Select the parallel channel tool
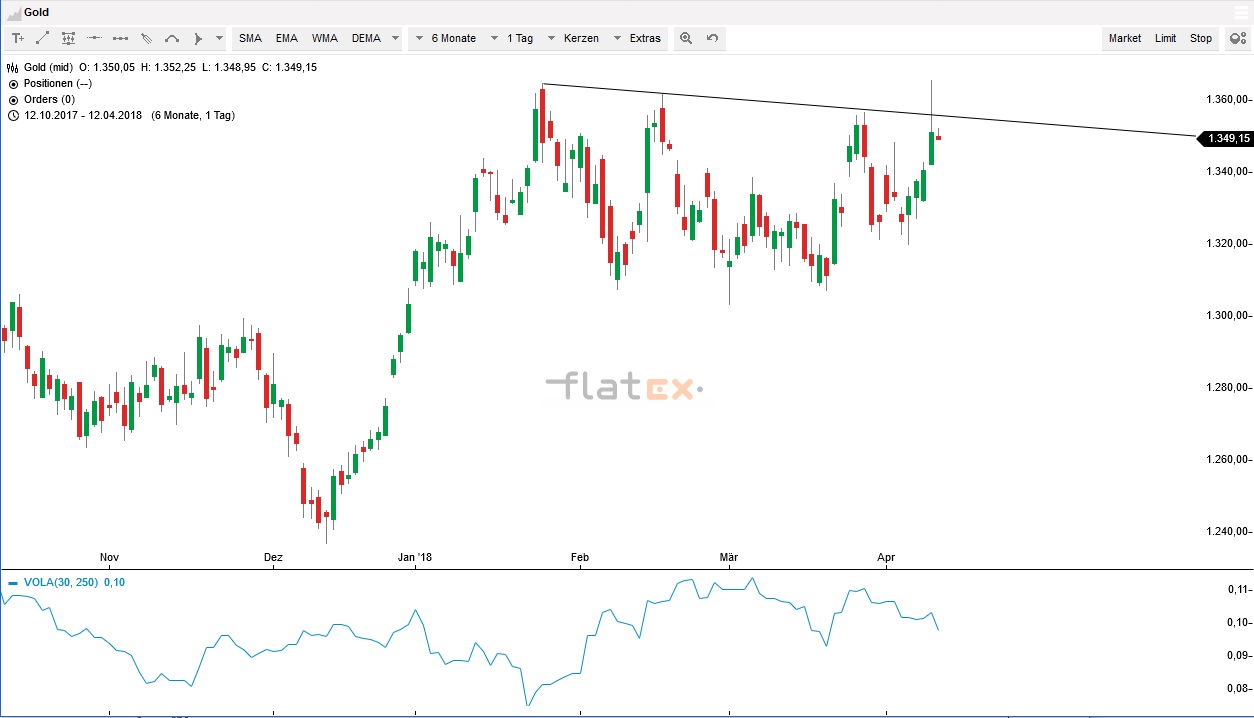The image size is (1254, 718). (146, 38)
